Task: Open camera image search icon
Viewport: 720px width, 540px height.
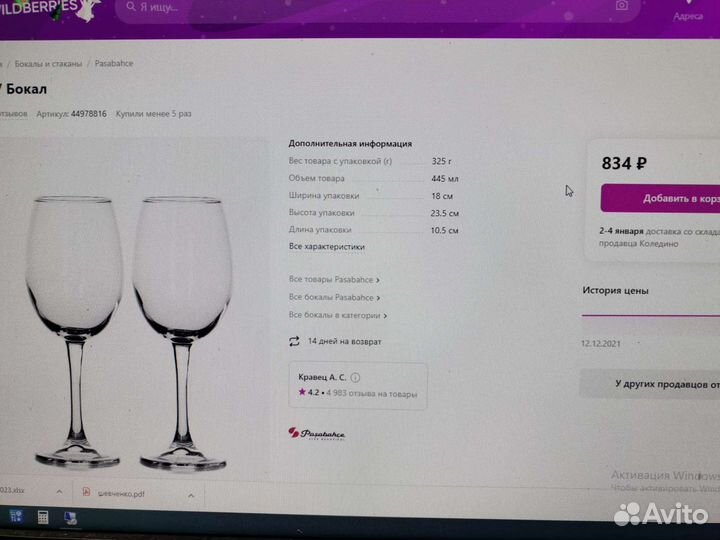Action: (622, 5)
